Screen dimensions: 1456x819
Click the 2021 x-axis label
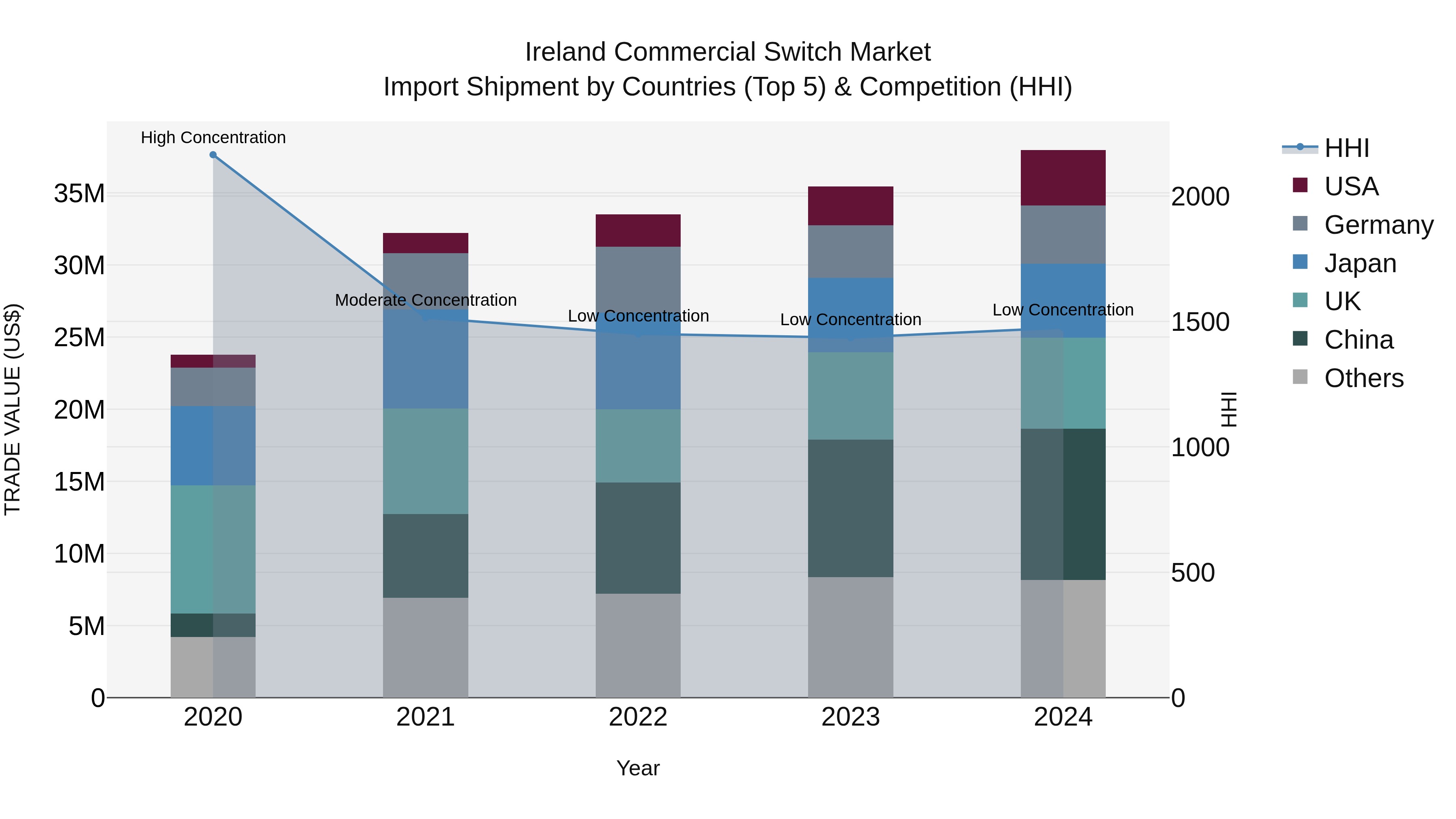tap(425, 717)
